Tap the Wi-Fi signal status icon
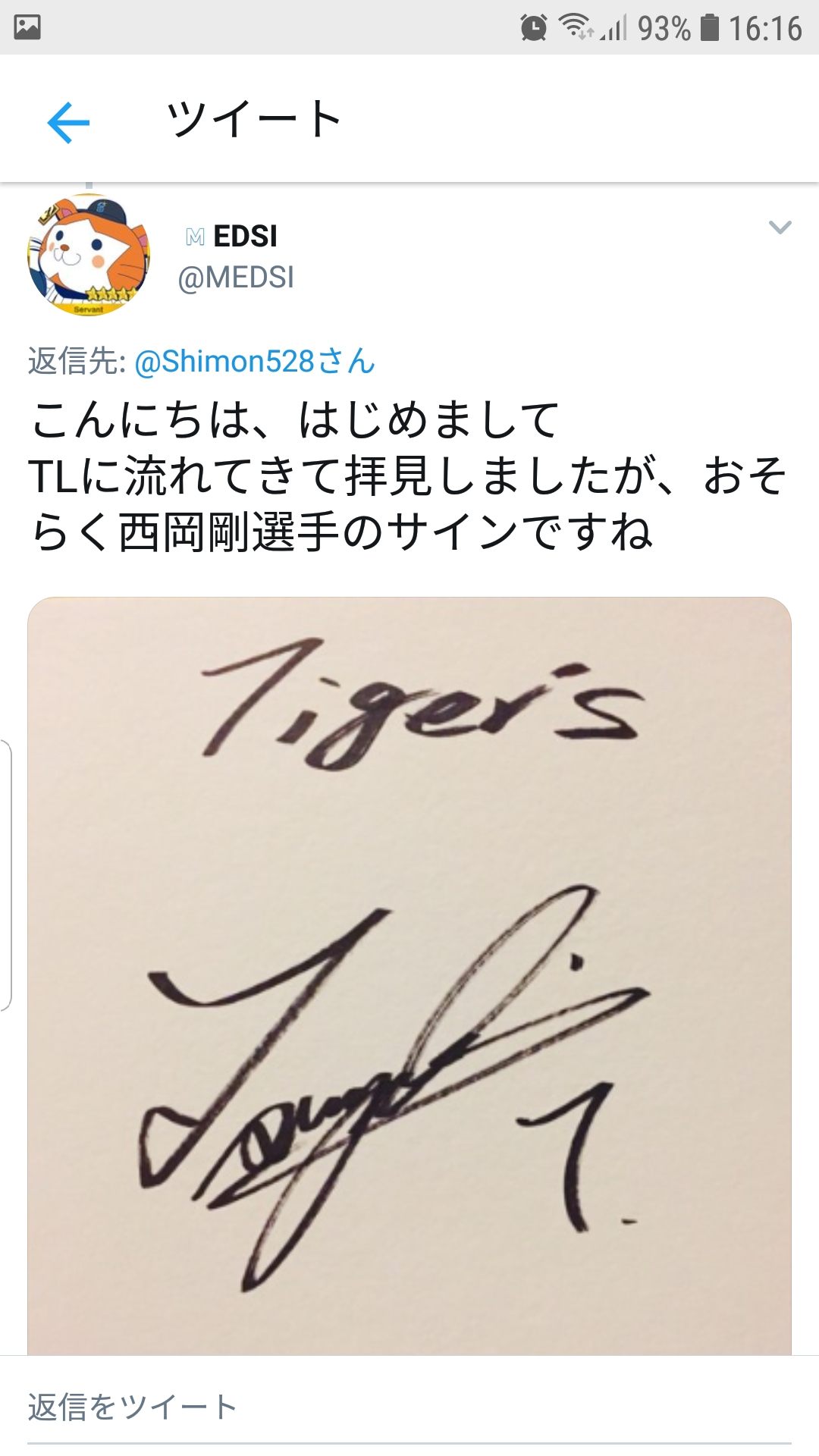Image resolution: width=819 pixels, height=1456 pixels. [576, 27]
